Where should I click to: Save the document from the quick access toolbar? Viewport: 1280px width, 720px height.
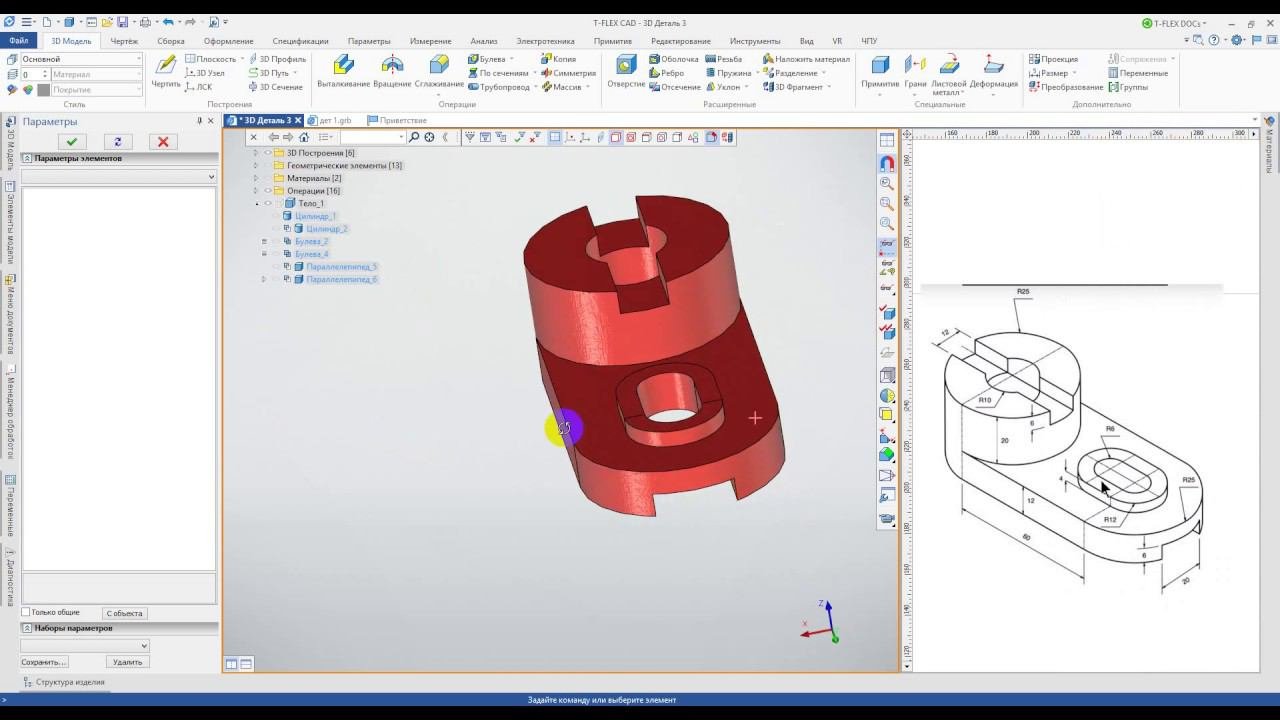click(x=123, y=22)
